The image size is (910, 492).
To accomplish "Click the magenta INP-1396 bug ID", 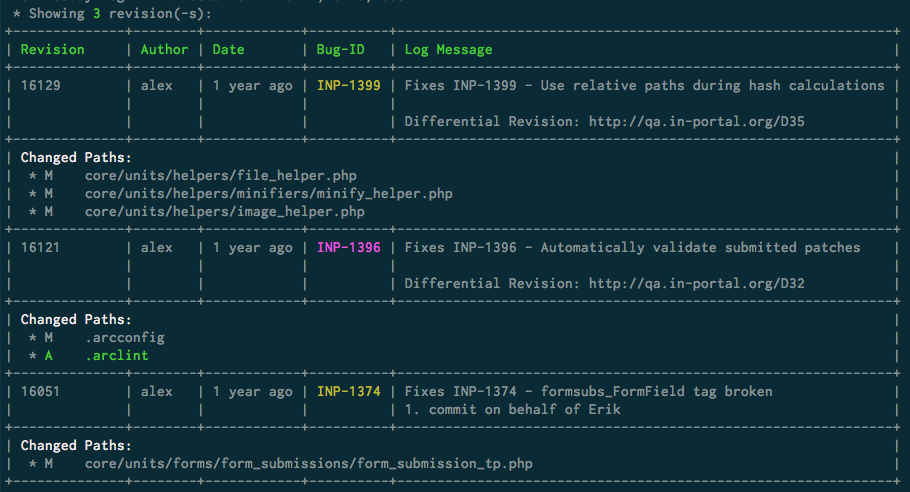I will tap(348, 247).
